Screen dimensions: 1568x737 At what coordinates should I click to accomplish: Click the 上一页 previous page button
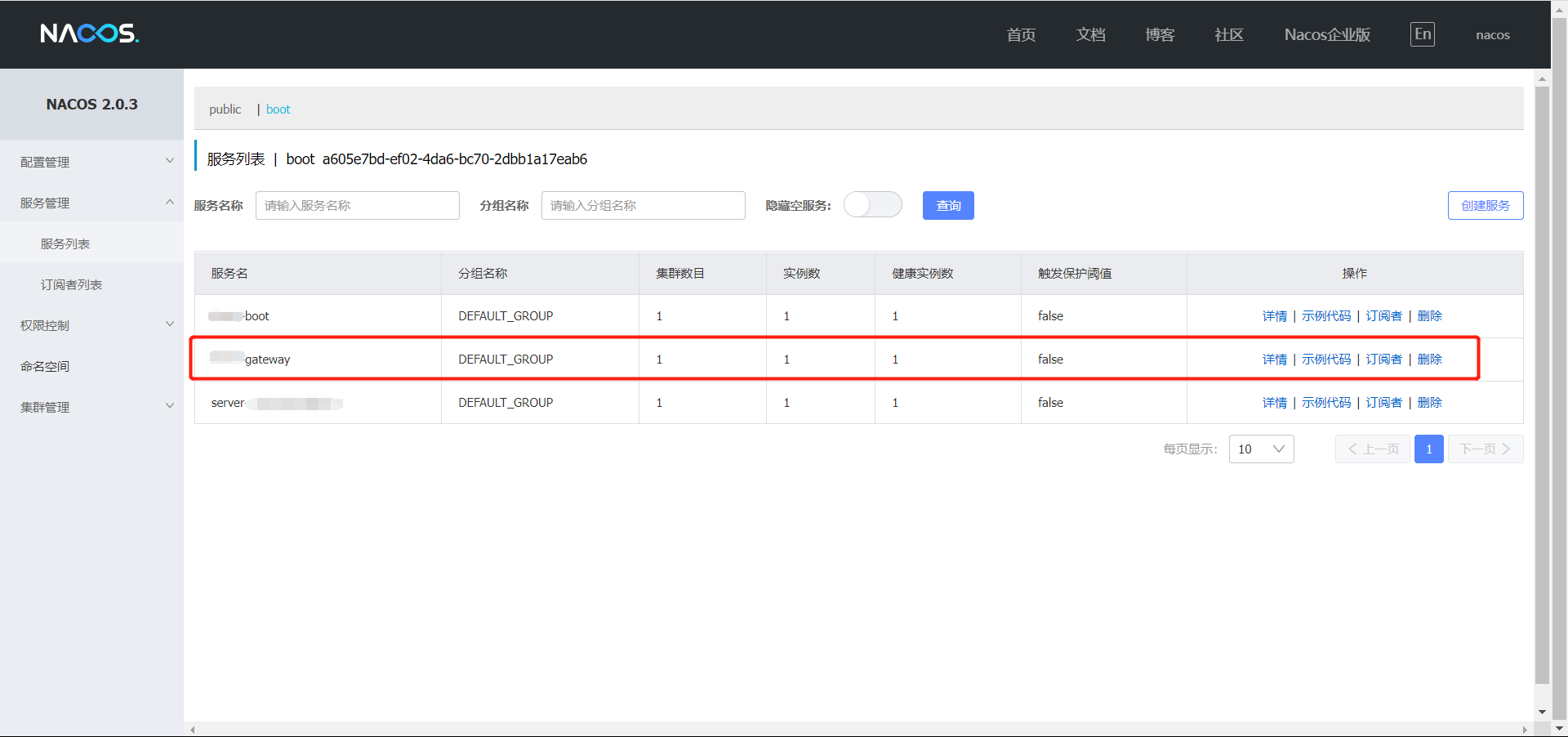click(x=1373, y=449)
